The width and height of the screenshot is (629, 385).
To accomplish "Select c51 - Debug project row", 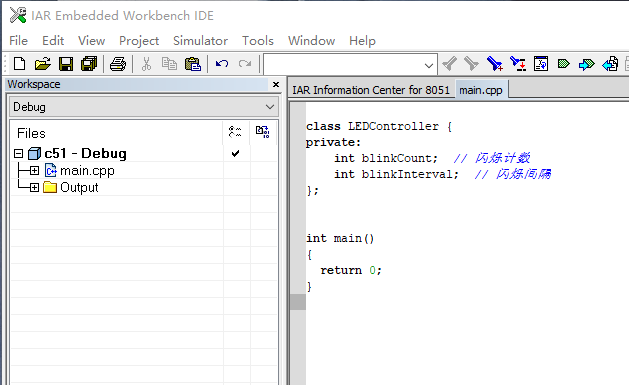I will point(85,154).
